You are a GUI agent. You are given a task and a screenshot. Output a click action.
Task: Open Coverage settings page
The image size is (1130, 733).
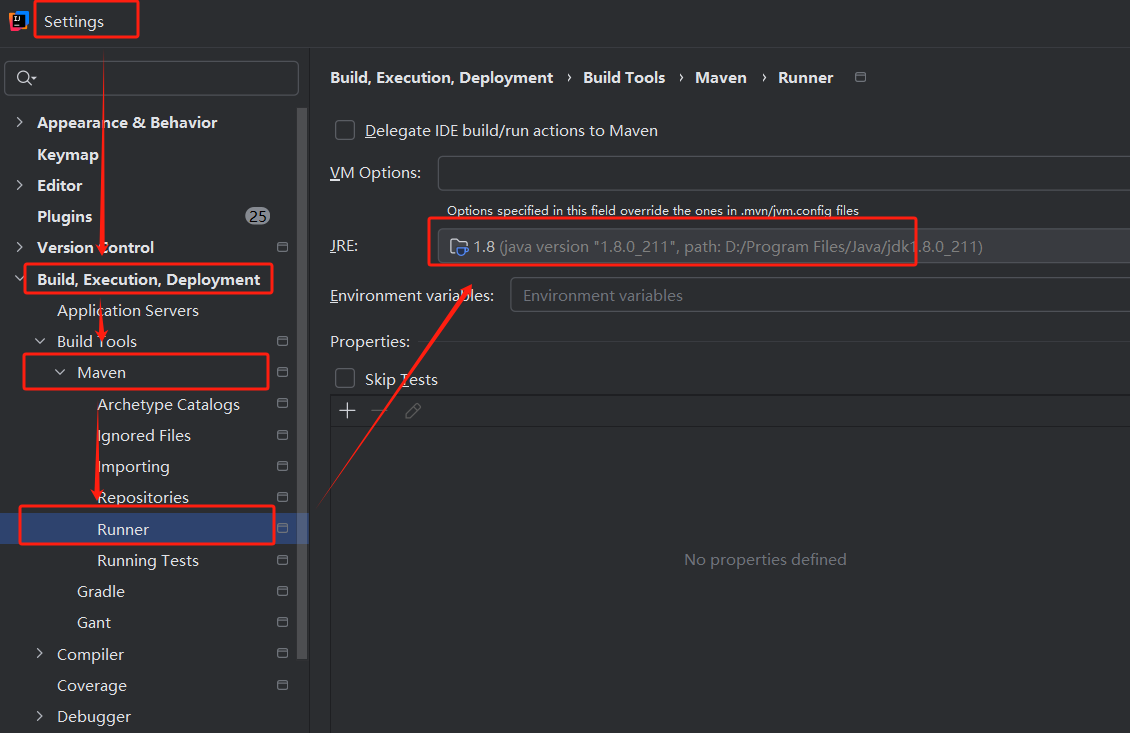point(92,685)
